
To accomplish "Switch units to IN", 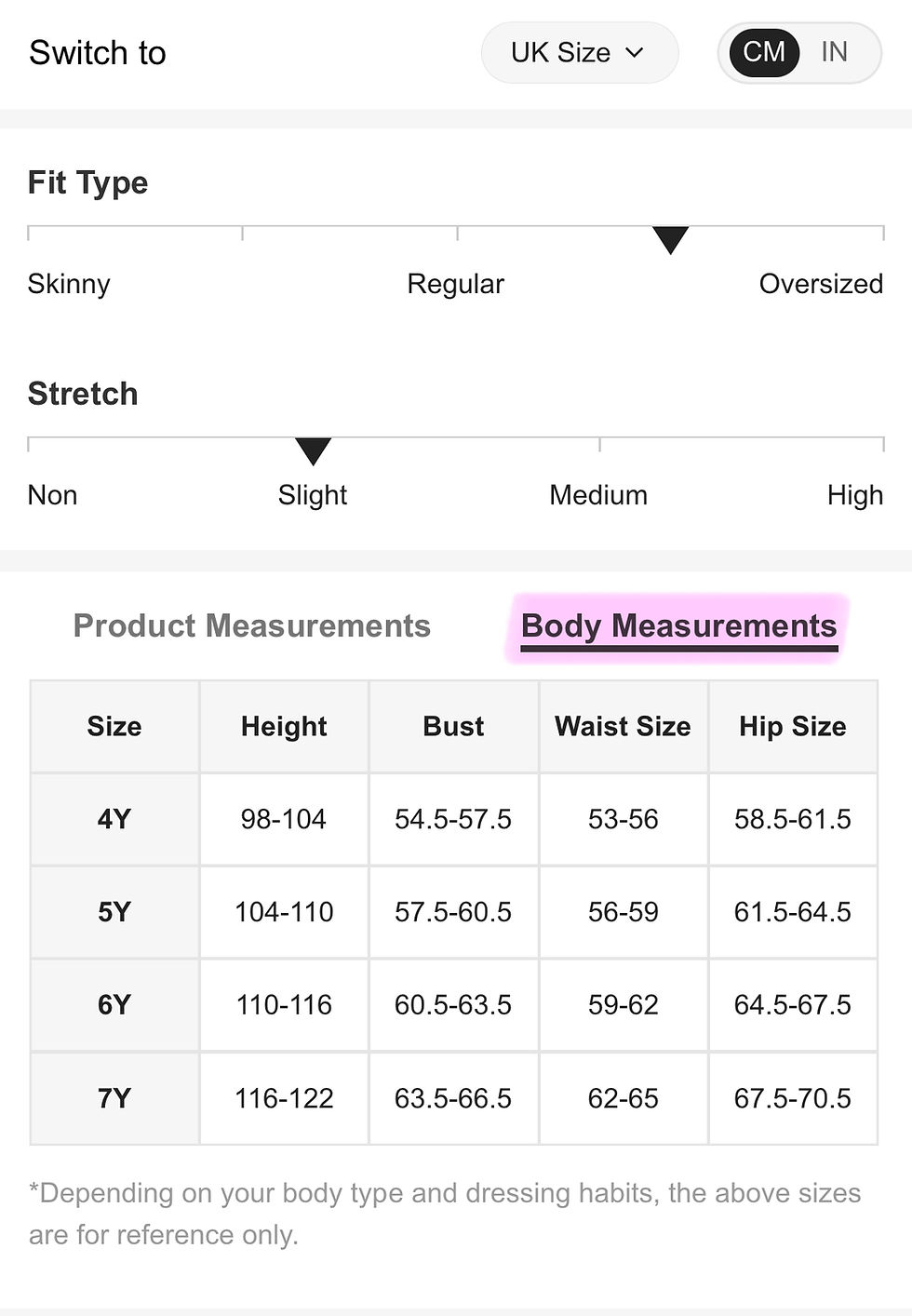I will coord(834,52).
